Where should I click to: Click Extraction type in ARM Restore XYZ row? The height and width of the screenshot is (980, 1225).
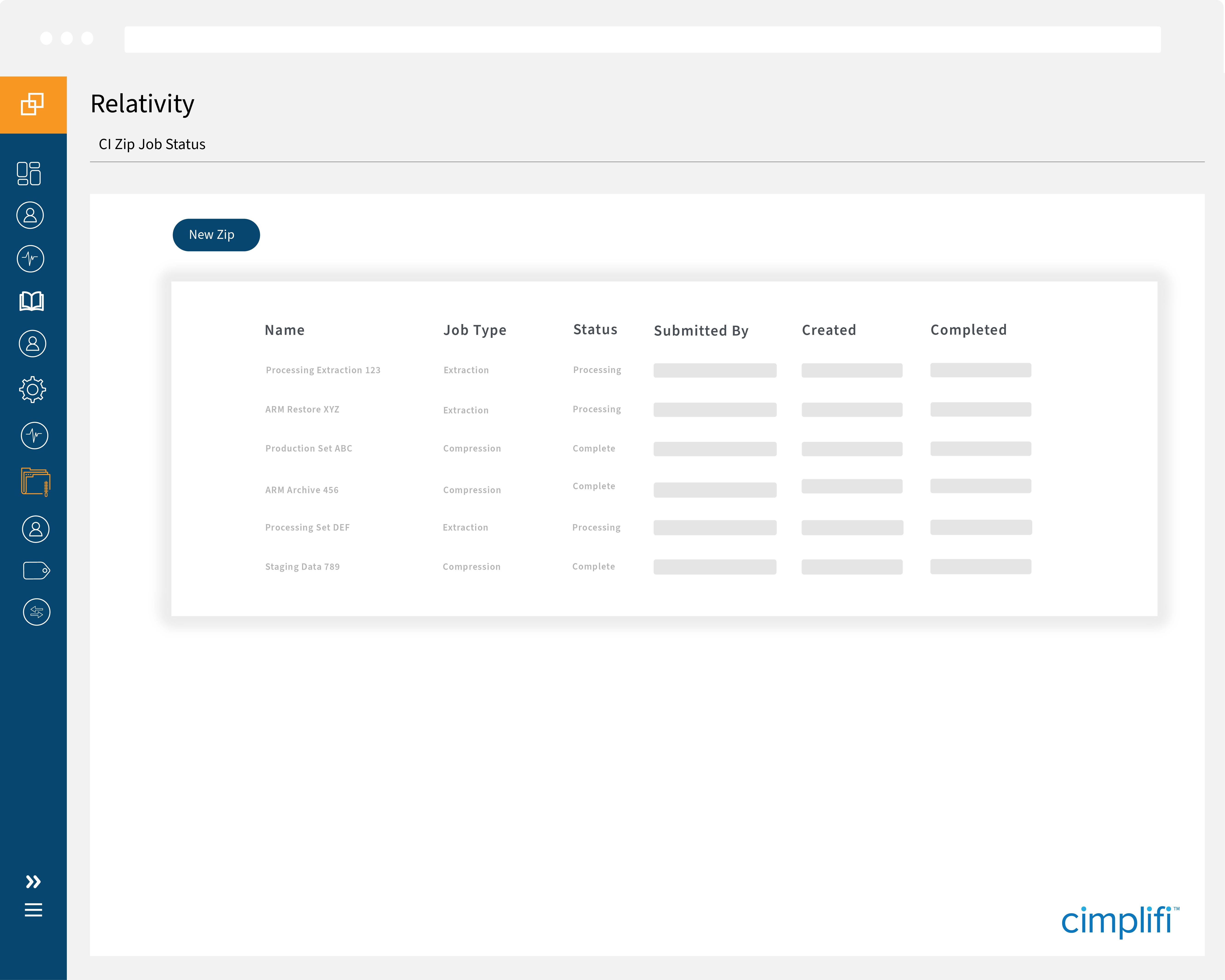(x=466, y=411)
